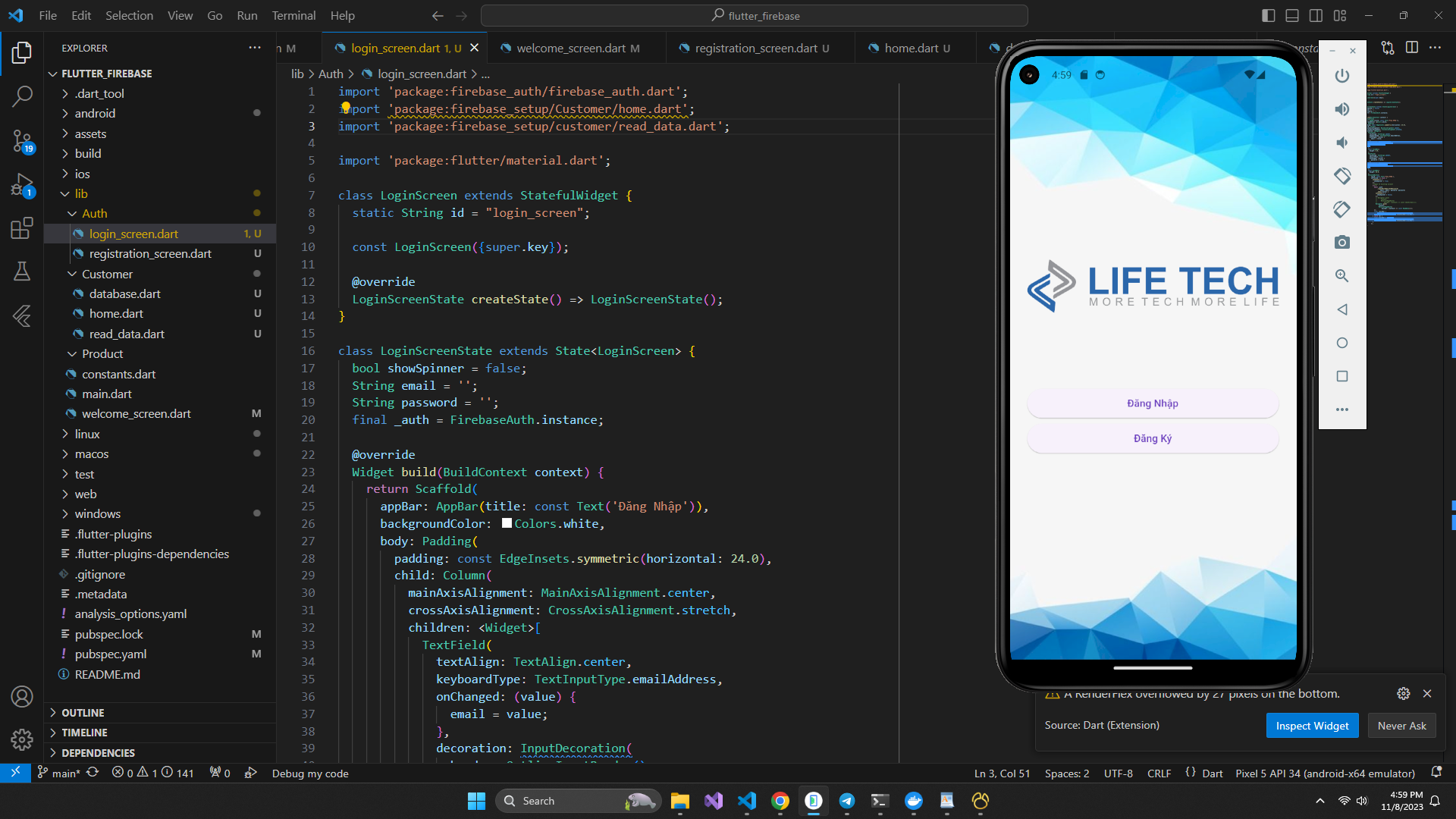Click emulator volume up icon

click(1341, 109)
